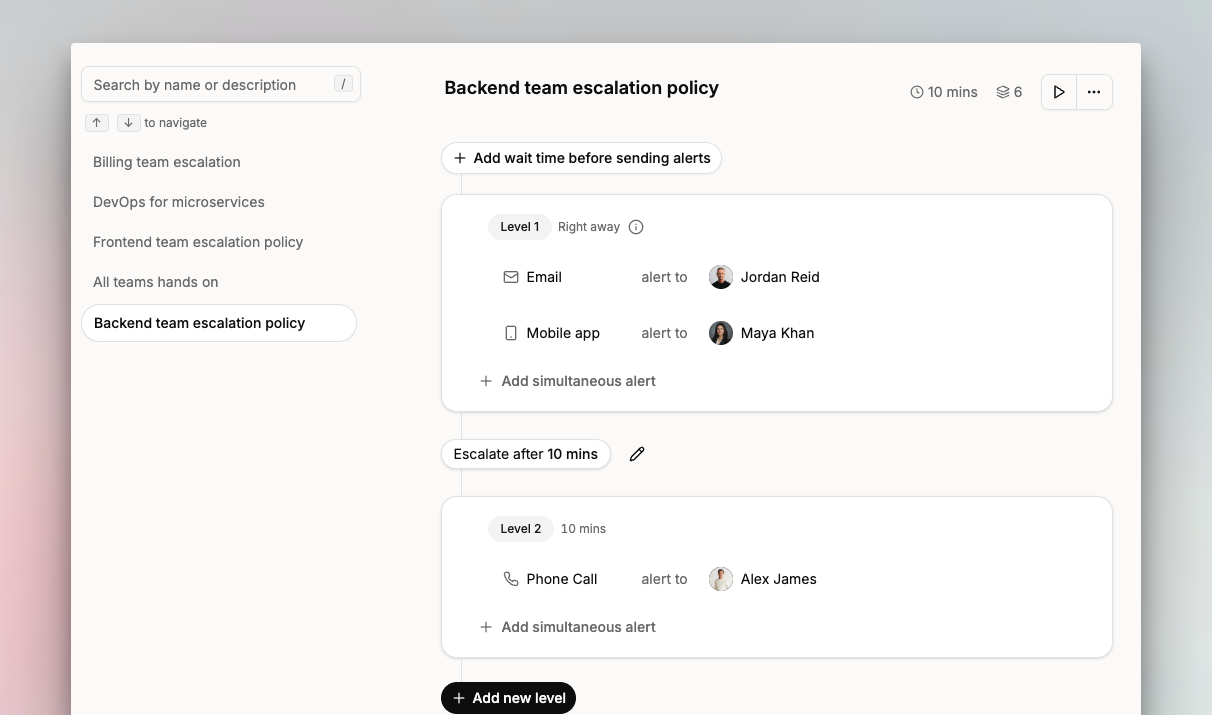Viewport: 1212px width, 715px height.
Task: Click the Level 1 badge
Action: coord(519,227)
